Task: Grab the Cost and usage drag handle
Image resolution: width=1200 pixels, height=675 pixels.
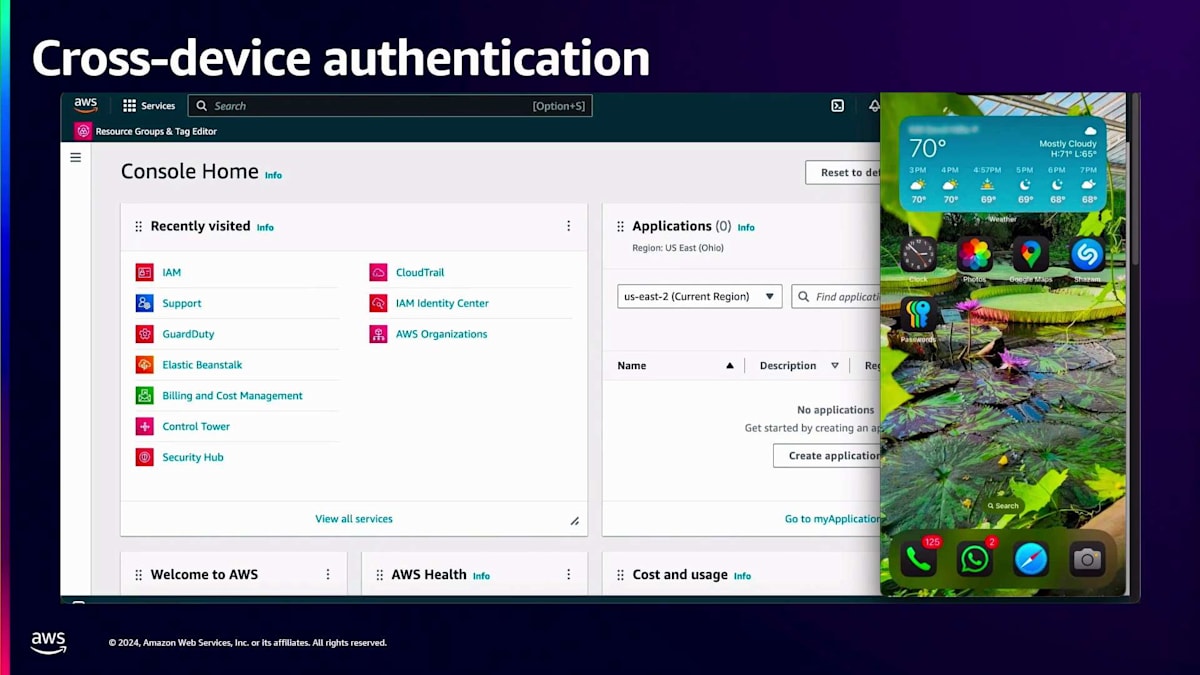Action: coord(620,575)
